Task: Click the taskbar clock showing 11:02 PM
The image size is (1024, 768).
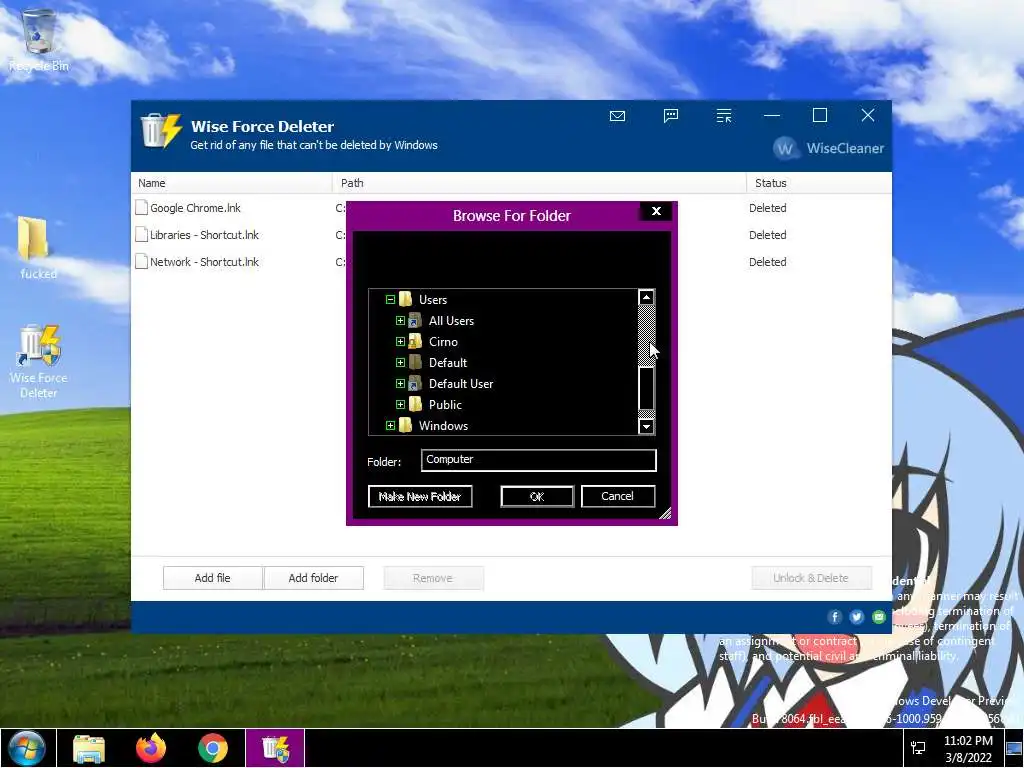Action: tap(968, 748)
